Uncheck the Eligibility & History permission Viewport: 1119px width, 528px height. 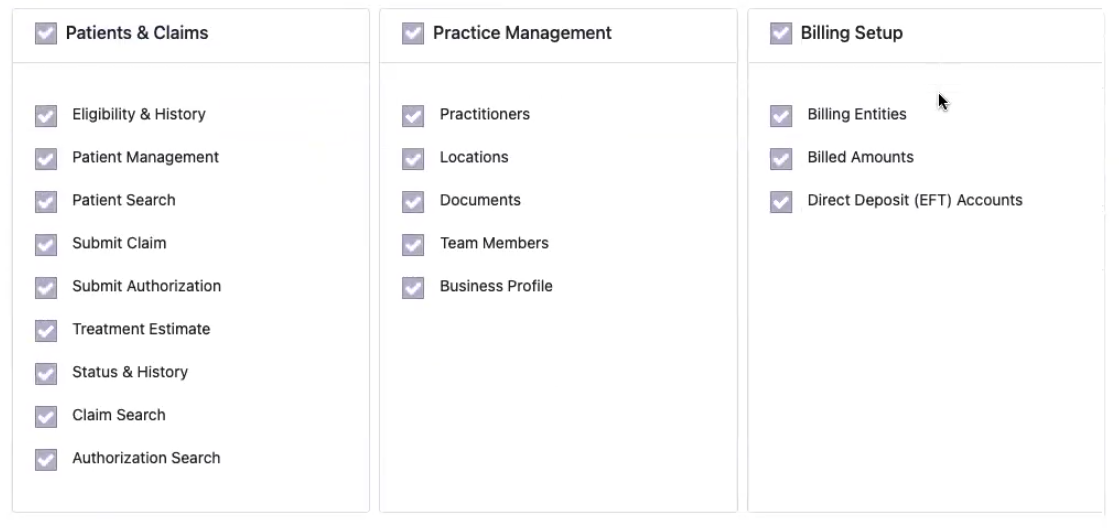pos(46,116)
